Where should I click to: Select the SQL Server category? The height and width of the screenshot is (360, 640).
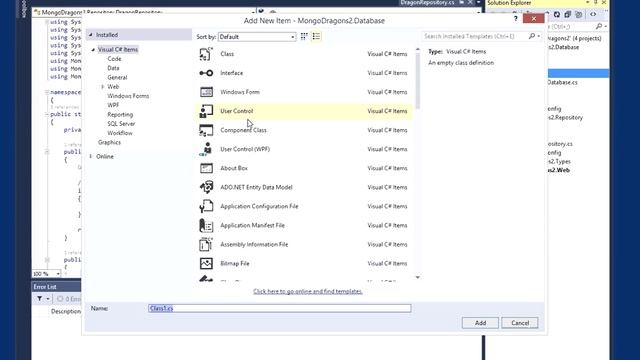[121, 124]
